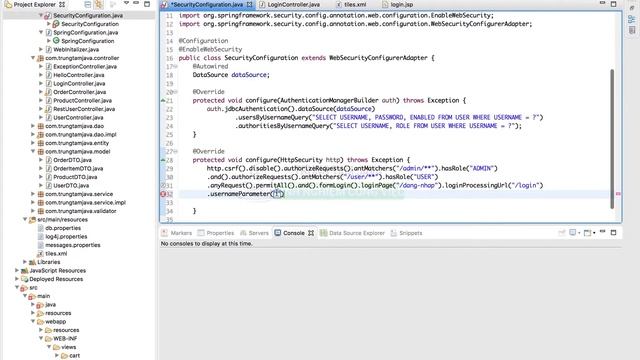
Task: Open the Properties view tab
Action: (x=216, y=233)
